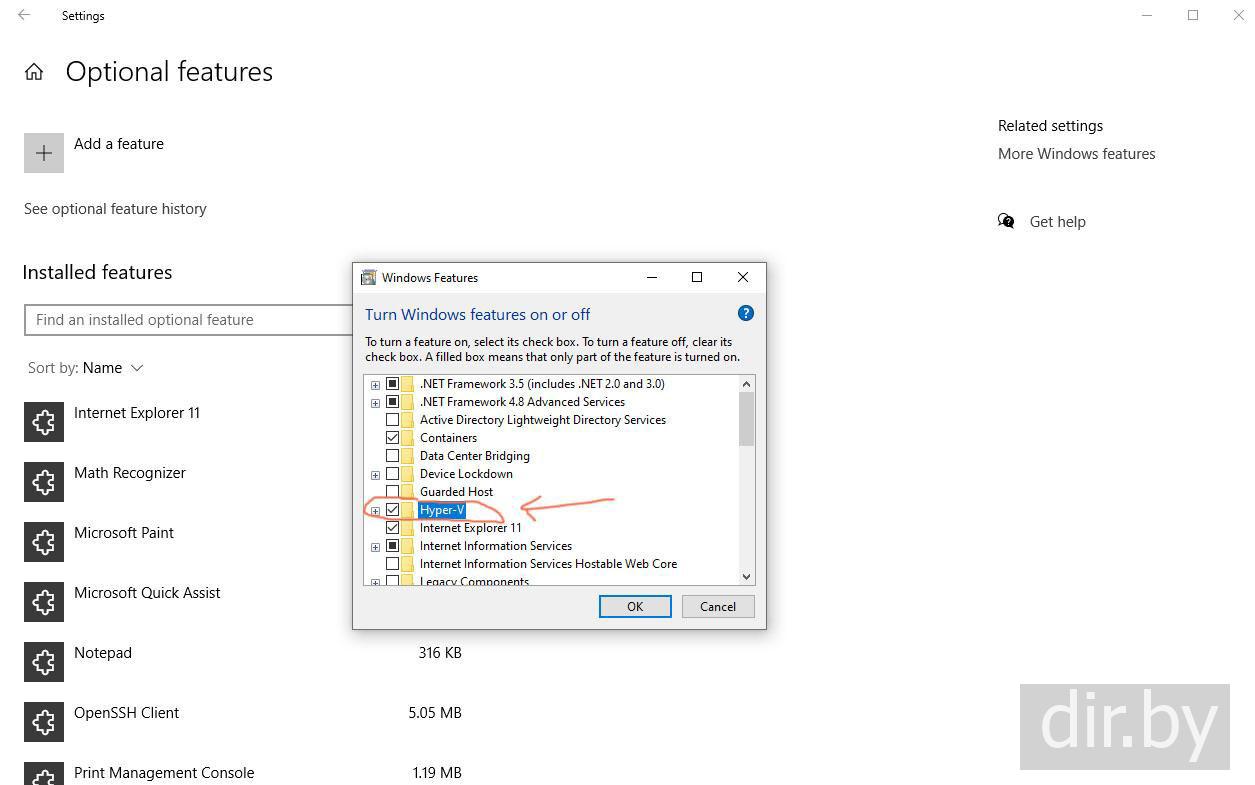Open See optional feature history

pyautogui.click(x=115, y=209)
